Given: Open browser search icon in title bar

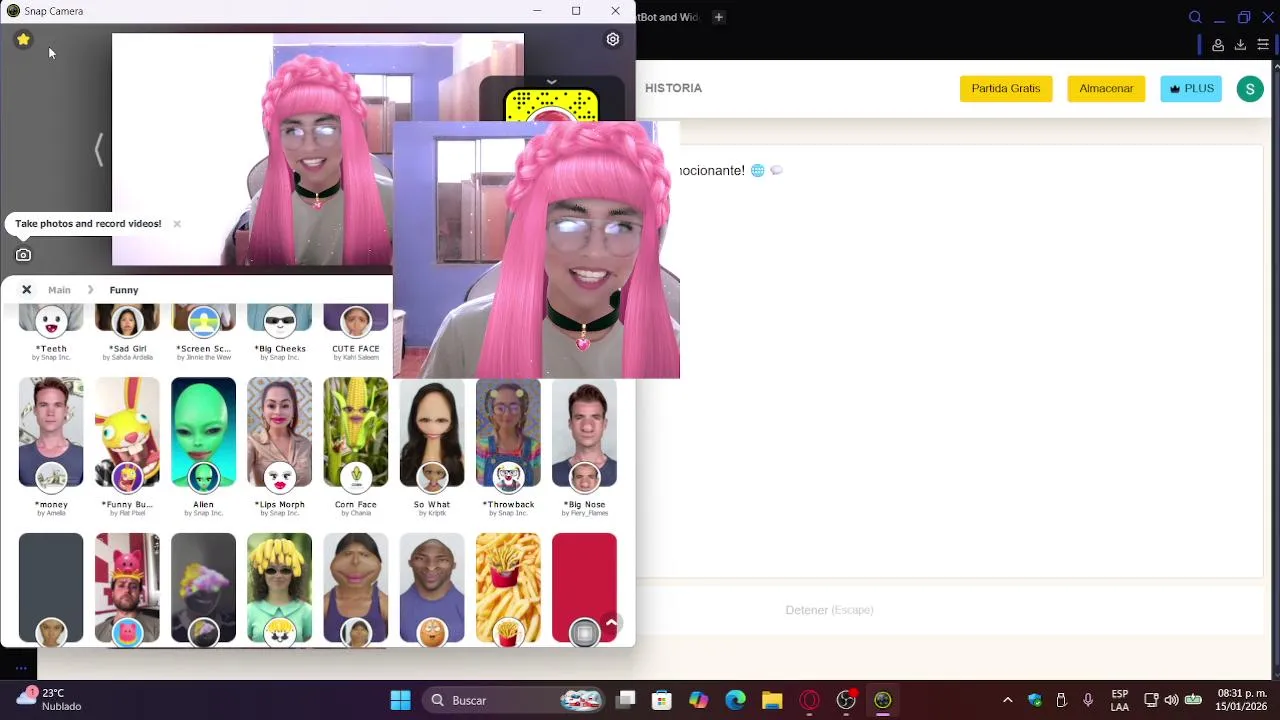Looking at the screenshot, I should (1195, 17).
